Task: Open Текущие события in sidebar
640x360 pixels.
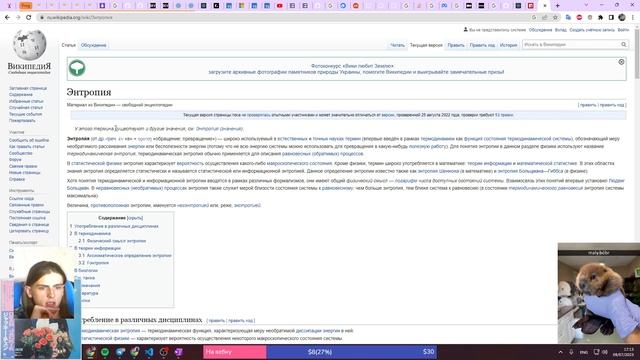Action: pyautogui.click(x=25, y=114)
